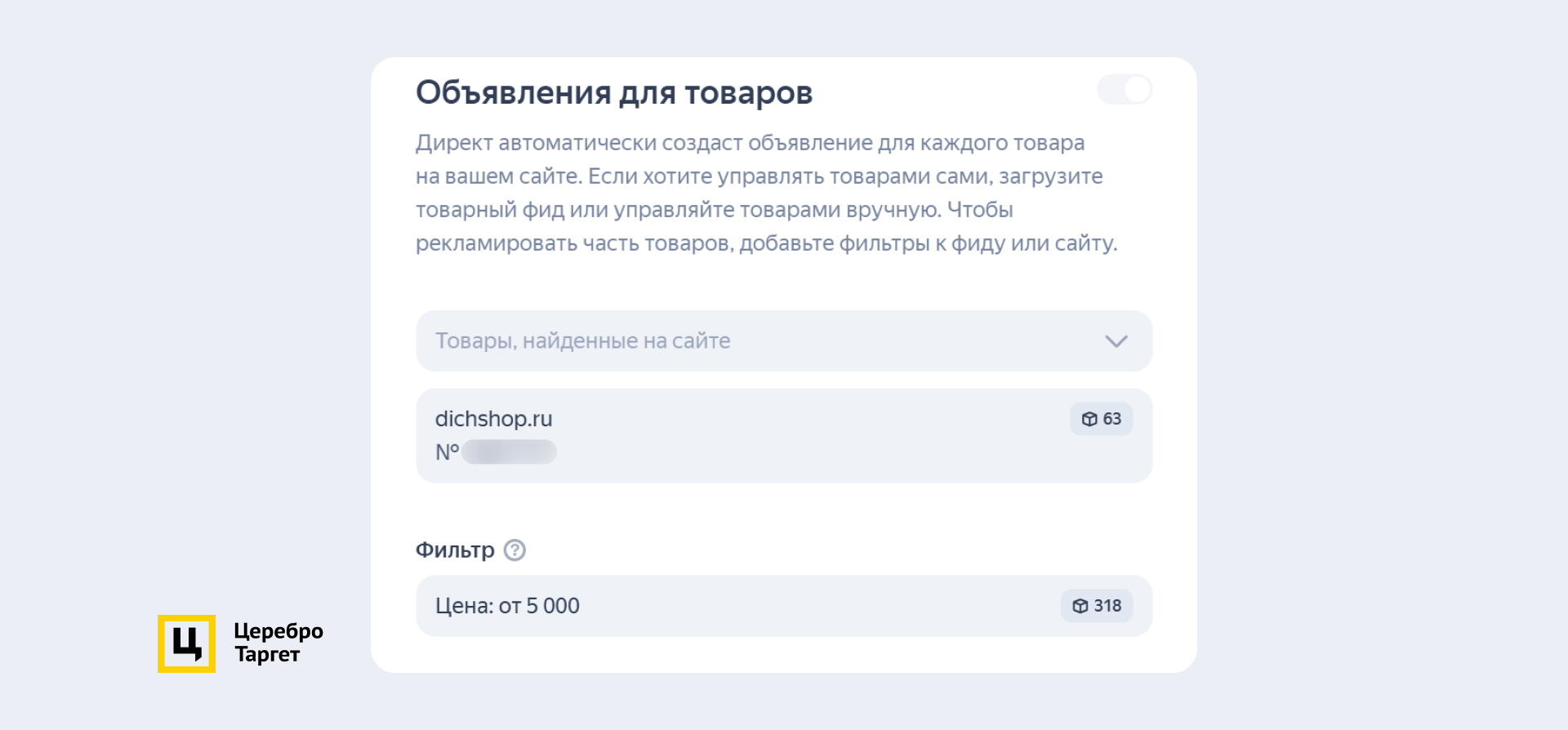Click the box icon next to 318
Image resolution: width=1568 pixels, height=730 pixels.
point(1080,606)
